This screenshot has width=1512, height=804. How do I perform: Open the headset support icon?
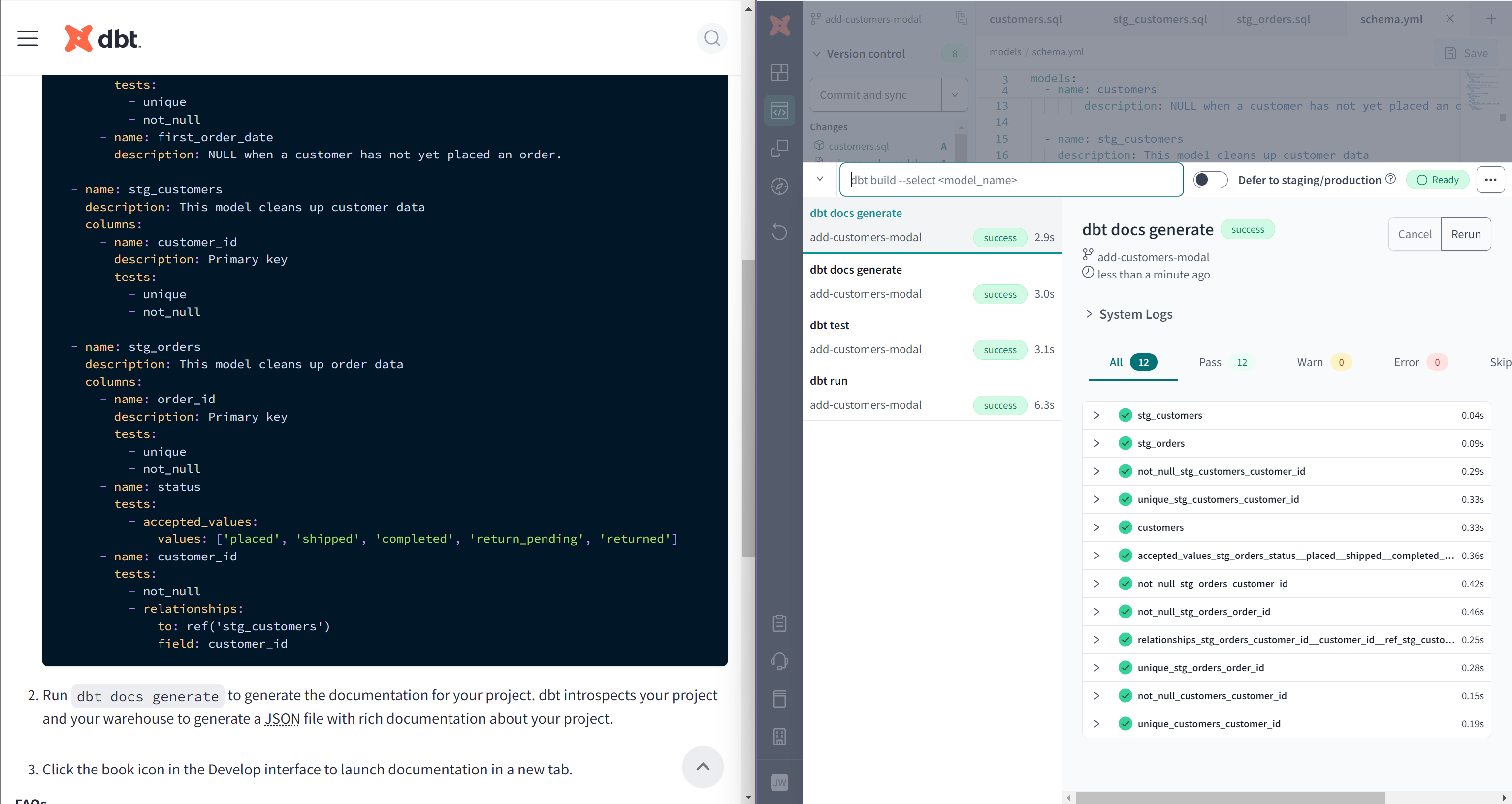click(779, 661)
